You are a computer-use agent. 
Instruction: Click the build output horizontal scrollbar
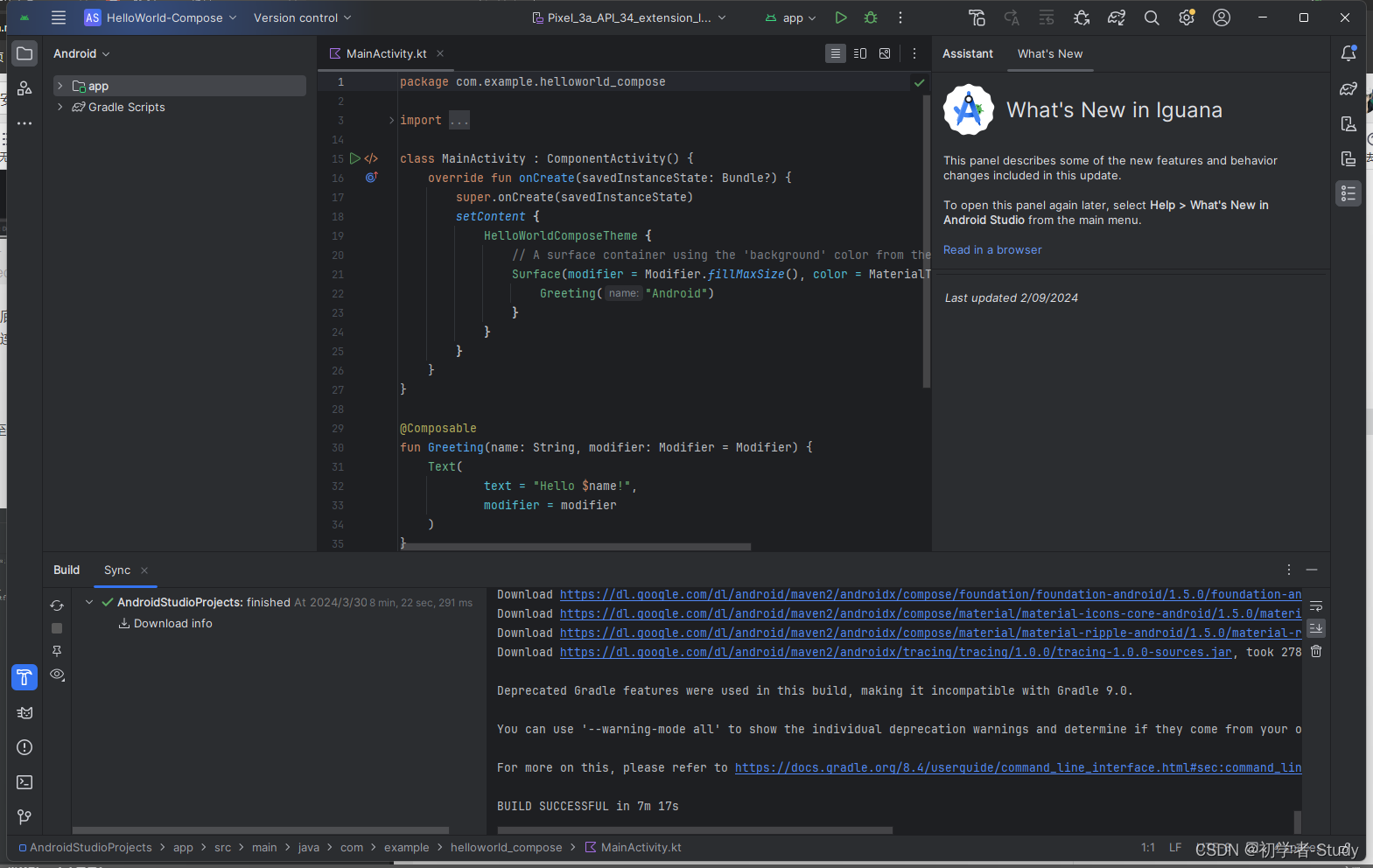[x=695, y=829]
